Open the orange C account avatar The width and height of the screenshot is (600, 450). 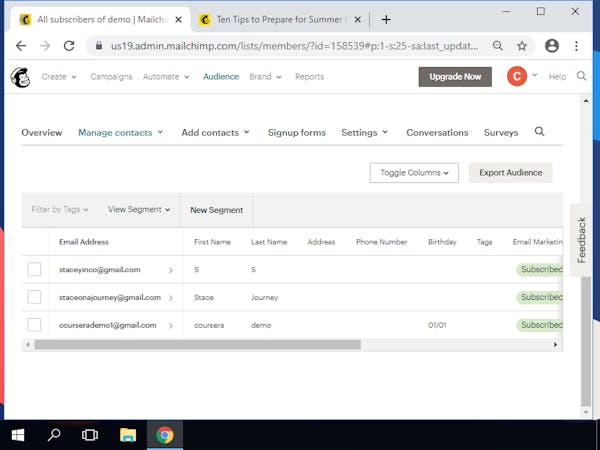[517, 77]
